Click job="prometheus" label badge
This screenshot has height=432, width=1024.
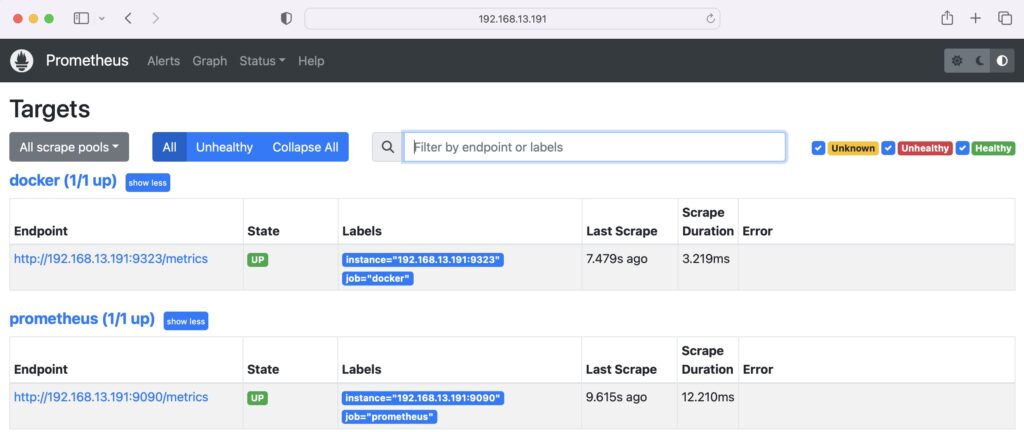(x=390, y=417)
